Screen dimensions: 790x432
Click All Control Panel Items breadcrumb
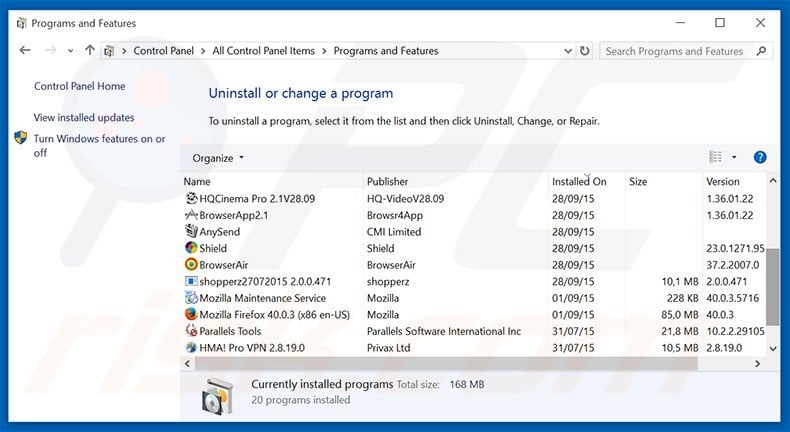pos(264,51)
